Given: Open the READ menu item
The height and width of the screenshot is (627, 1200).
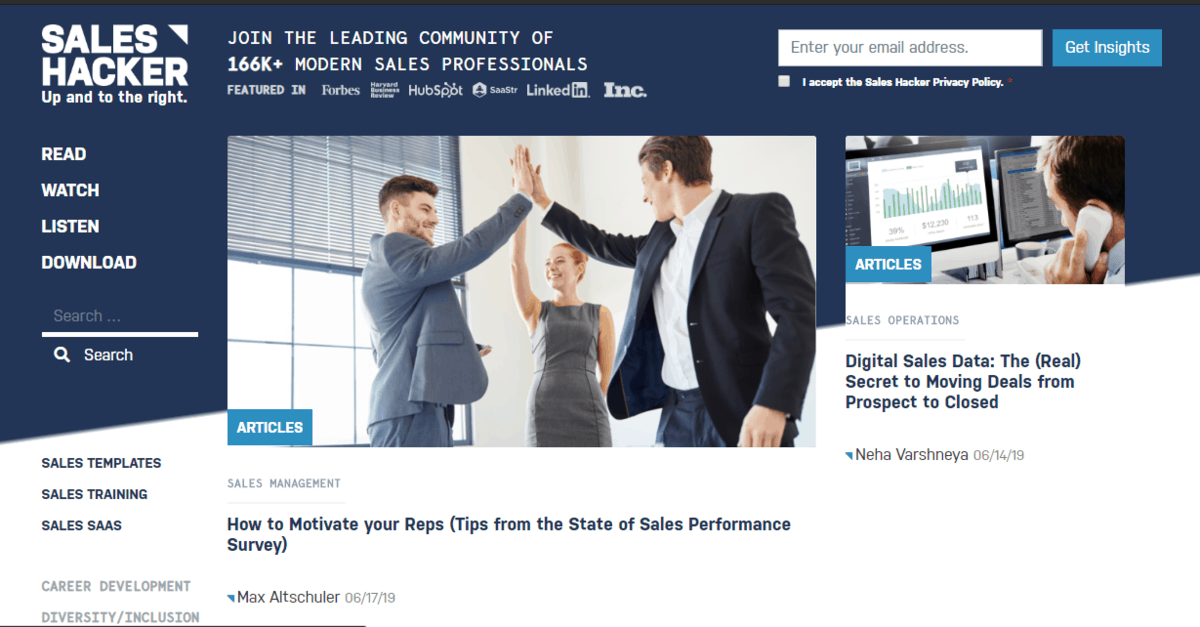Looking at the screenshot, I should [x=64, y=154].
